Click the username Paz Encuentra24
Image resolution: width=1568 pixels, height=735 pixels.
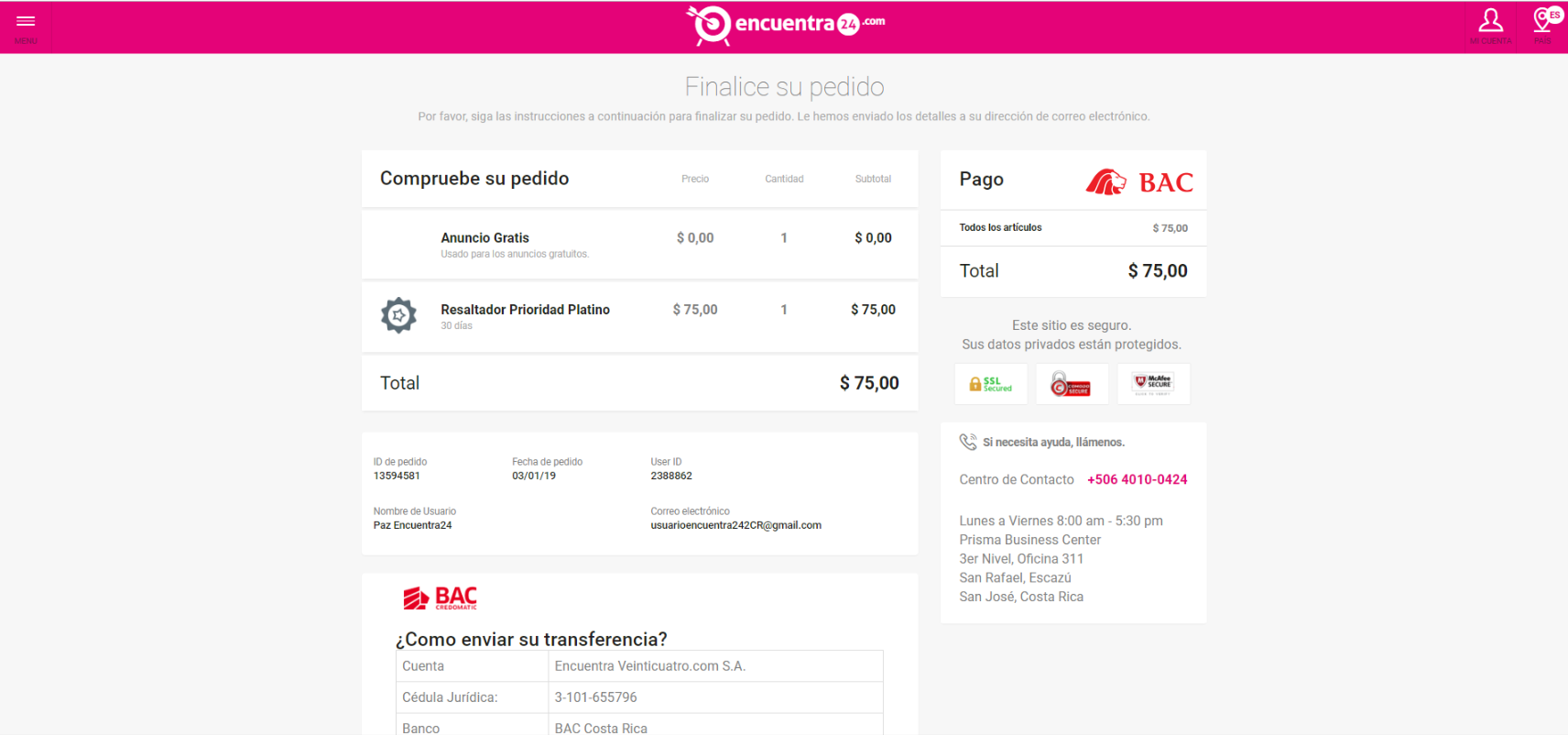click(412, 525)
